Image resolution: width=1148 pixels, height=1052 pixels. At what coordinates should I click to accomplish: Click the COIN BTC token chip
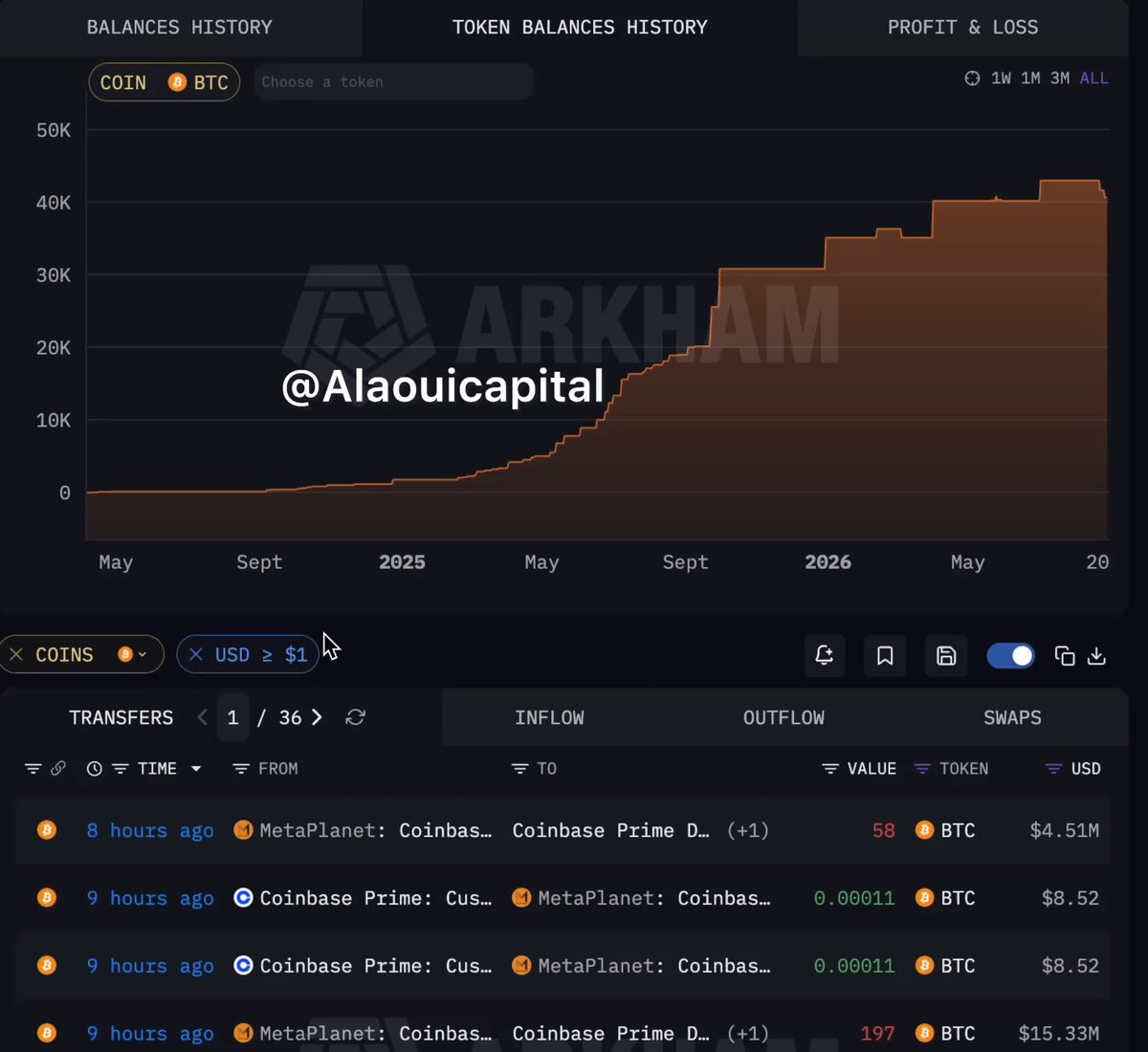point(165,82)
